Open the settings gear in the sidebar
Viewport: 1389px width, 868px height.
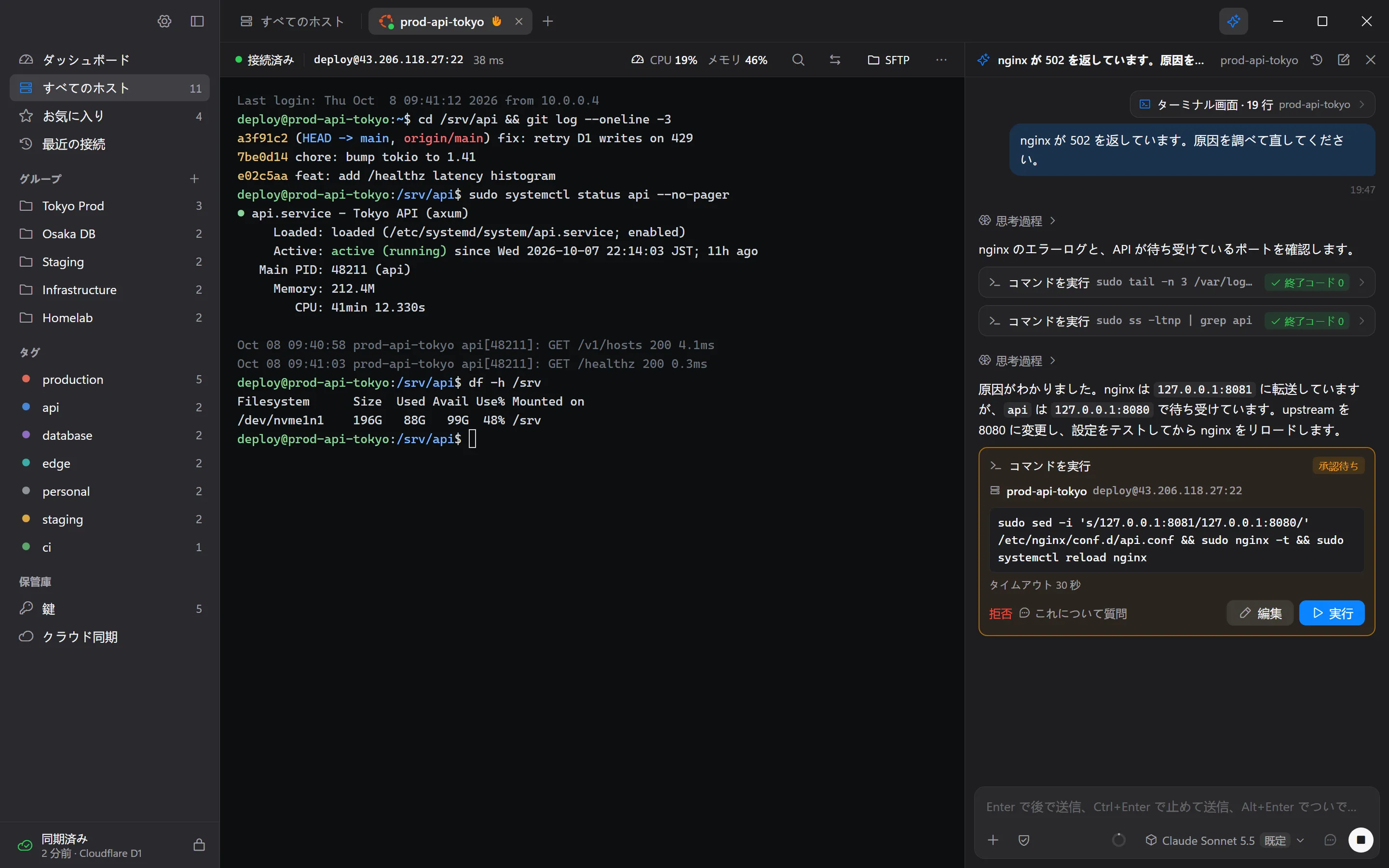click(x=164, y=21)
